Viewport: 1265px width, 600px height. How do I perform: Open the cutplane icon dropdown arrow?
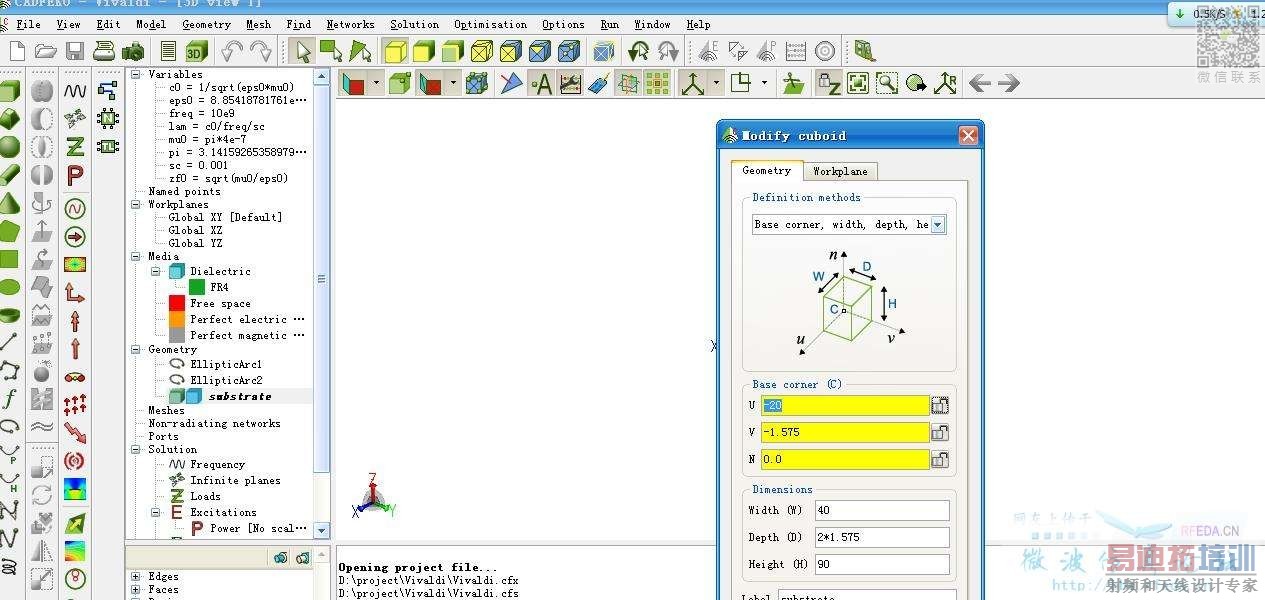tap(375, 84)
